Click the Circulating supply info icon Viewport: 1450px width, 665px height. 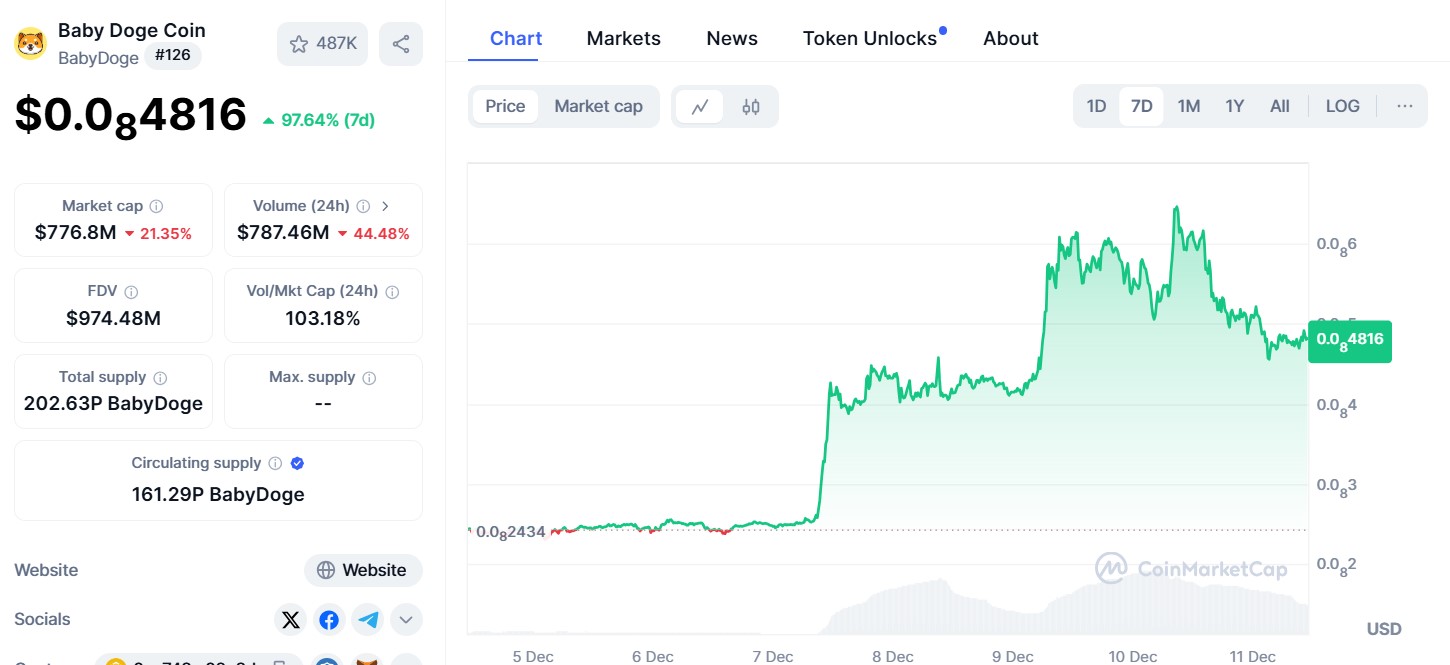click(275, 463)
